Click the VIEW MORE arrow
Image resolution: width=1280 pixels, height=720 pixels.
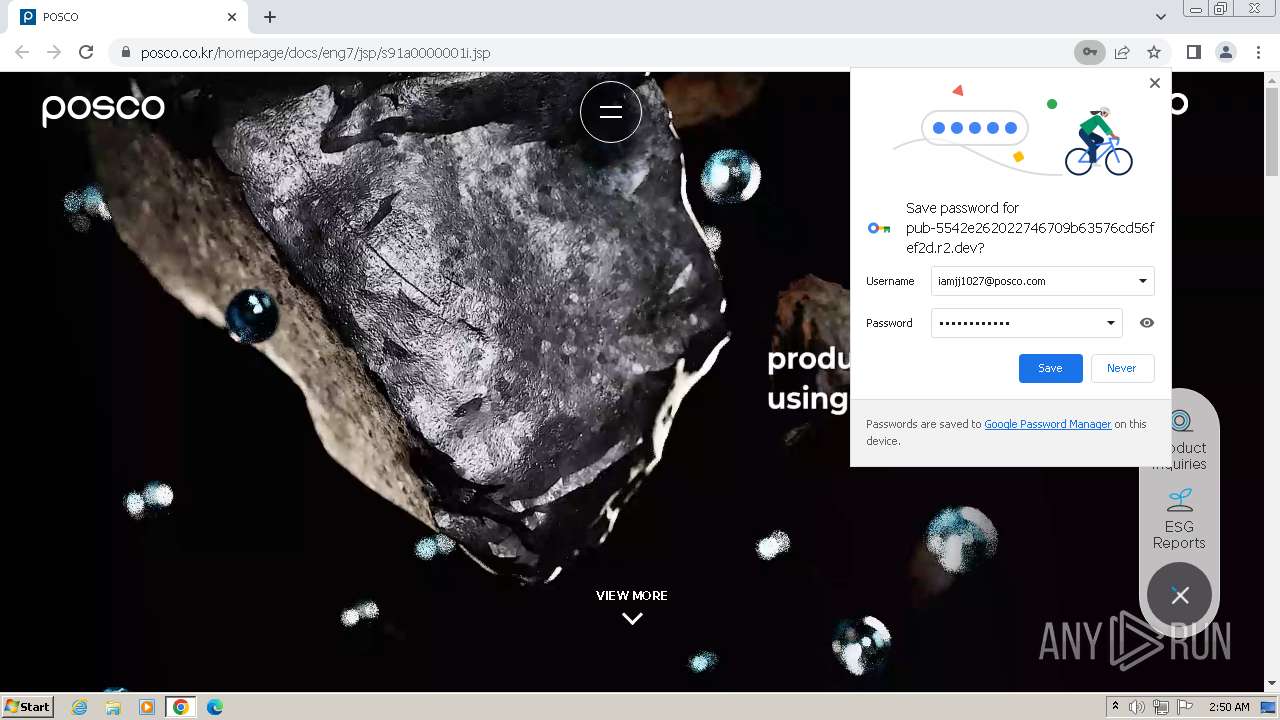tap(632, 619)
